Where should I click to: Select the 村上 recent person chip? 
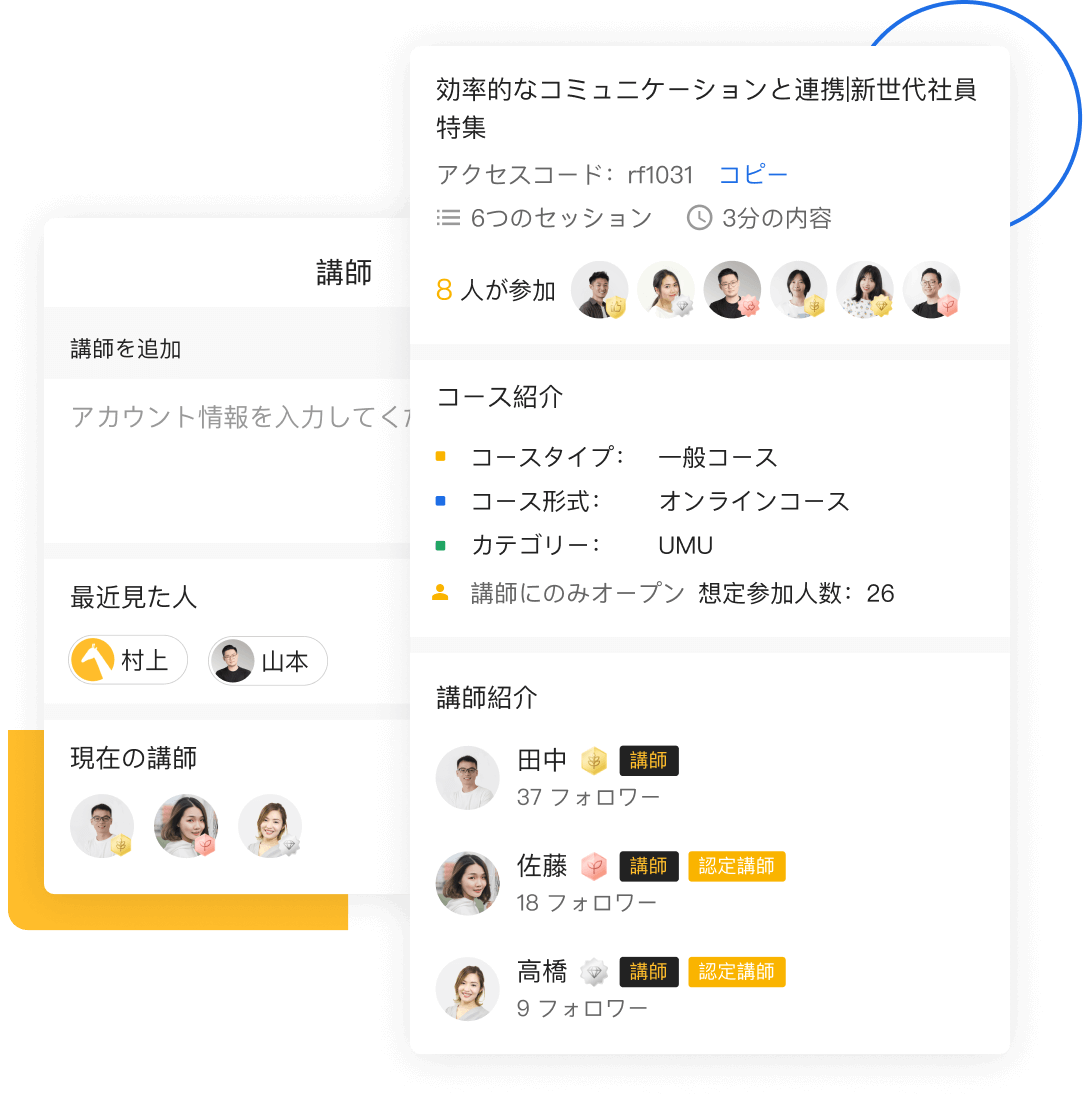(x=128, y=660)
